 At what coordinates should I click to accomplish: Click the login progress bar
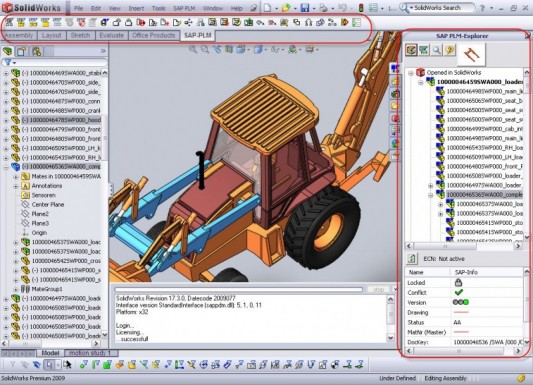[x=239, y=290]
